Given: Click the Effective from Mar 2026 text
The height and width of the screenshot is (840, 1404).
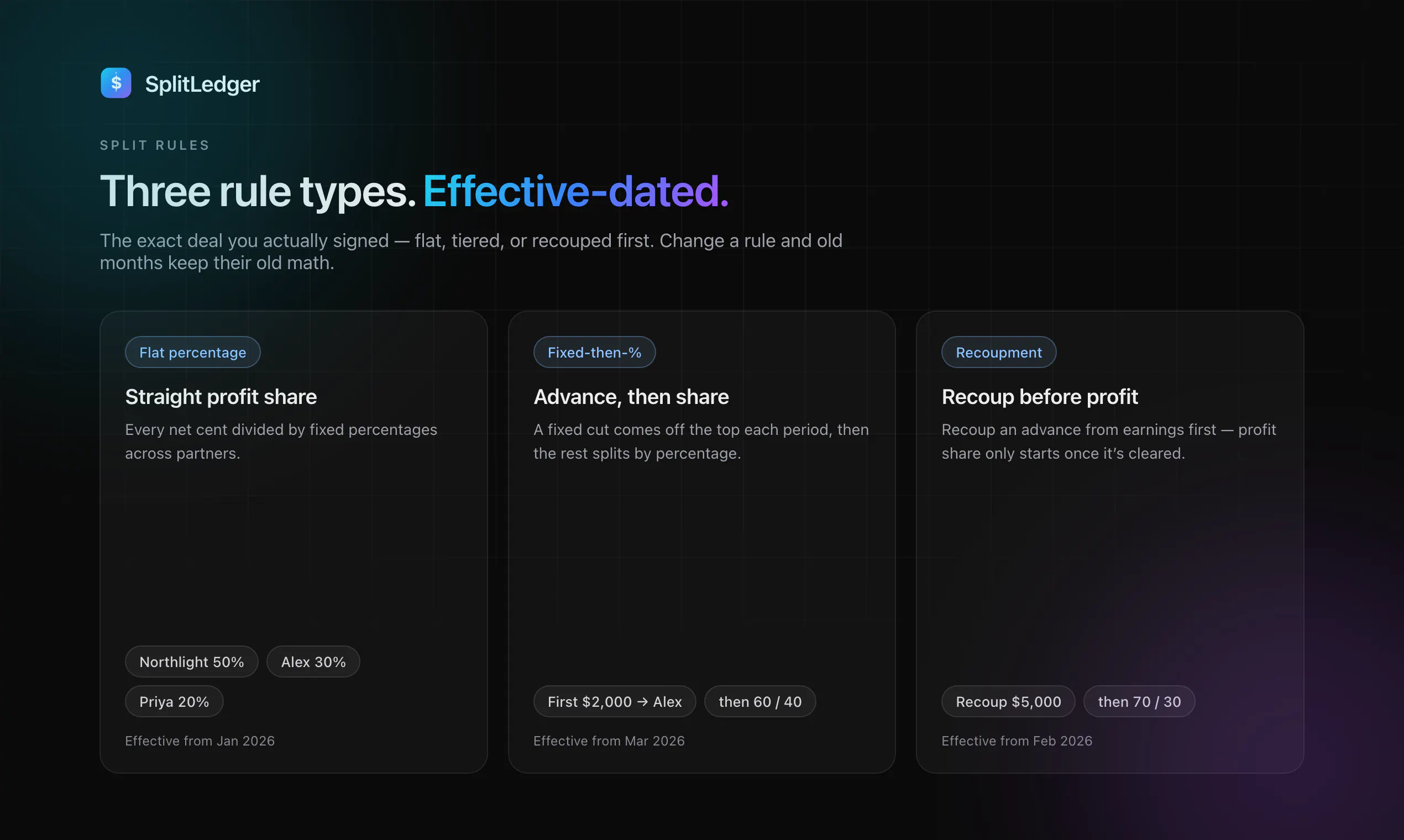Looking at the screenshot, I should tap(609, 741).
